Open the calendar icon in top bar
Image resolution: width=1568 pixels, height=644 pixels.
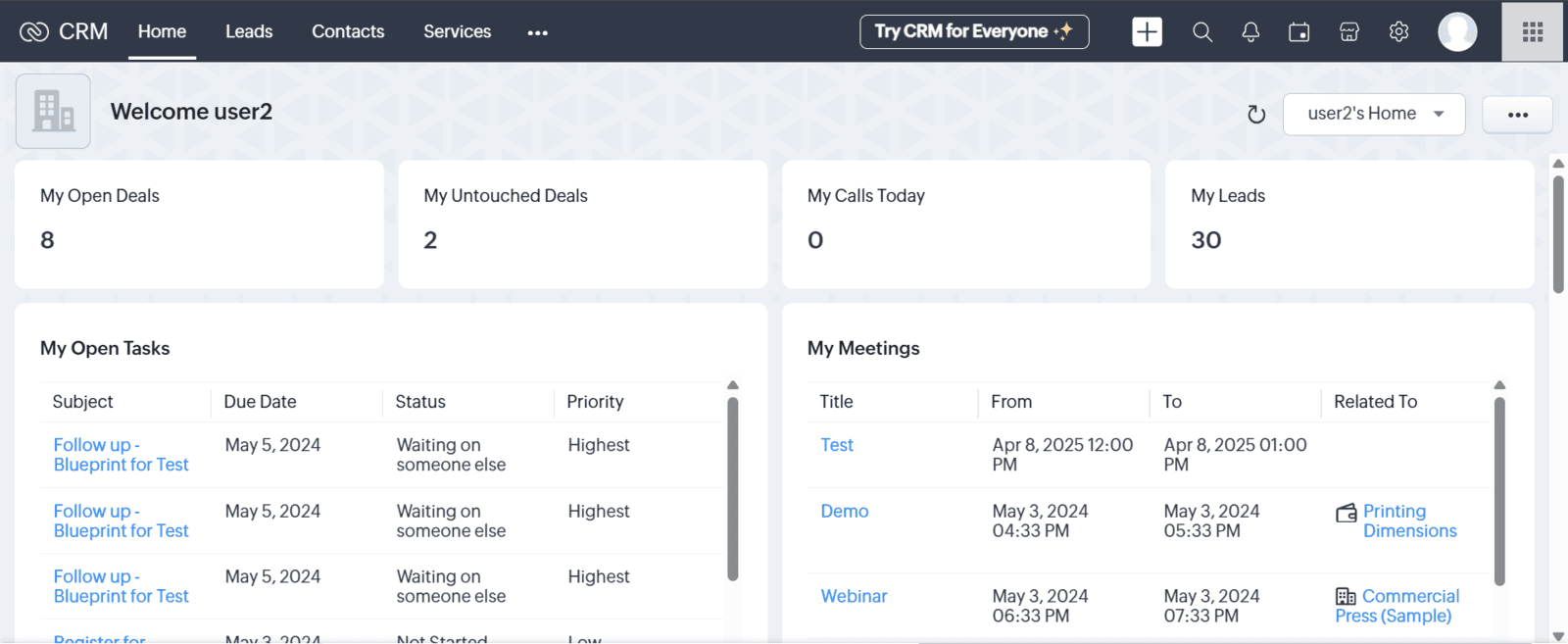coord(1299,32)
